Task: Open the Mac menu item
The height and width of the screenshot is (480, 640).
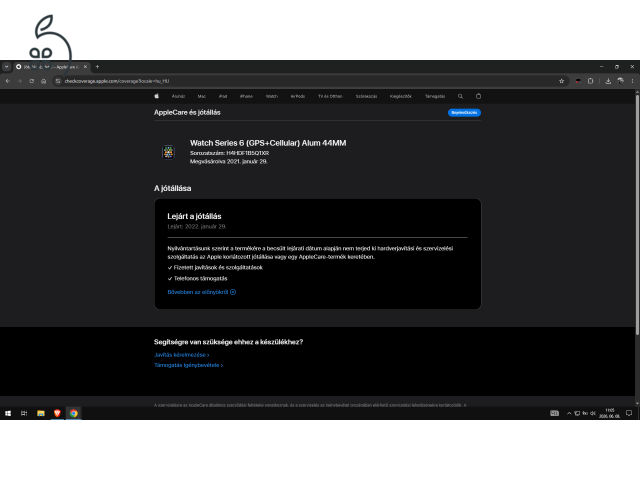Action: tap(202, 96)
